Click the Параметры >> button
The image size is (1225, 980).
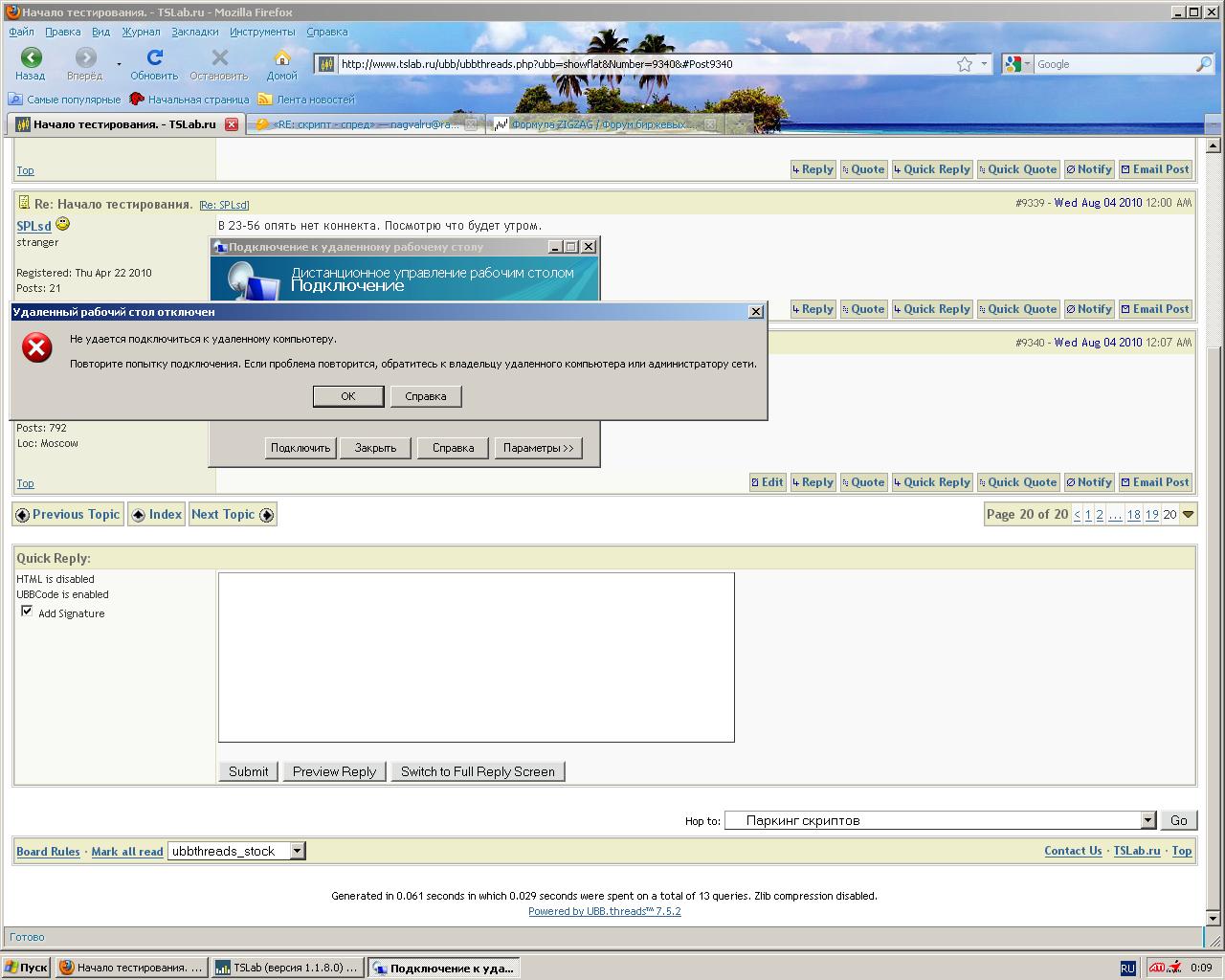pos(539,448)
